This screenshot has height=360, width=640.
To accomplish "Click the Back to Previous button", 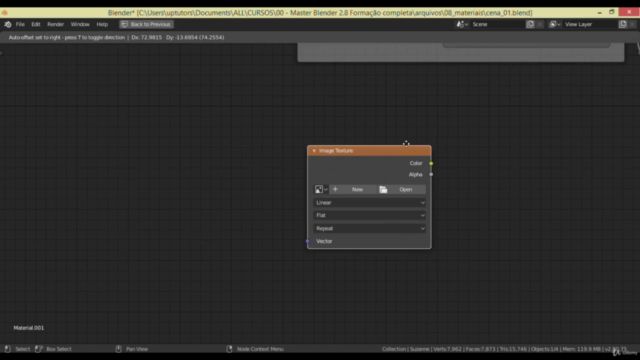I will click(146, 24).
